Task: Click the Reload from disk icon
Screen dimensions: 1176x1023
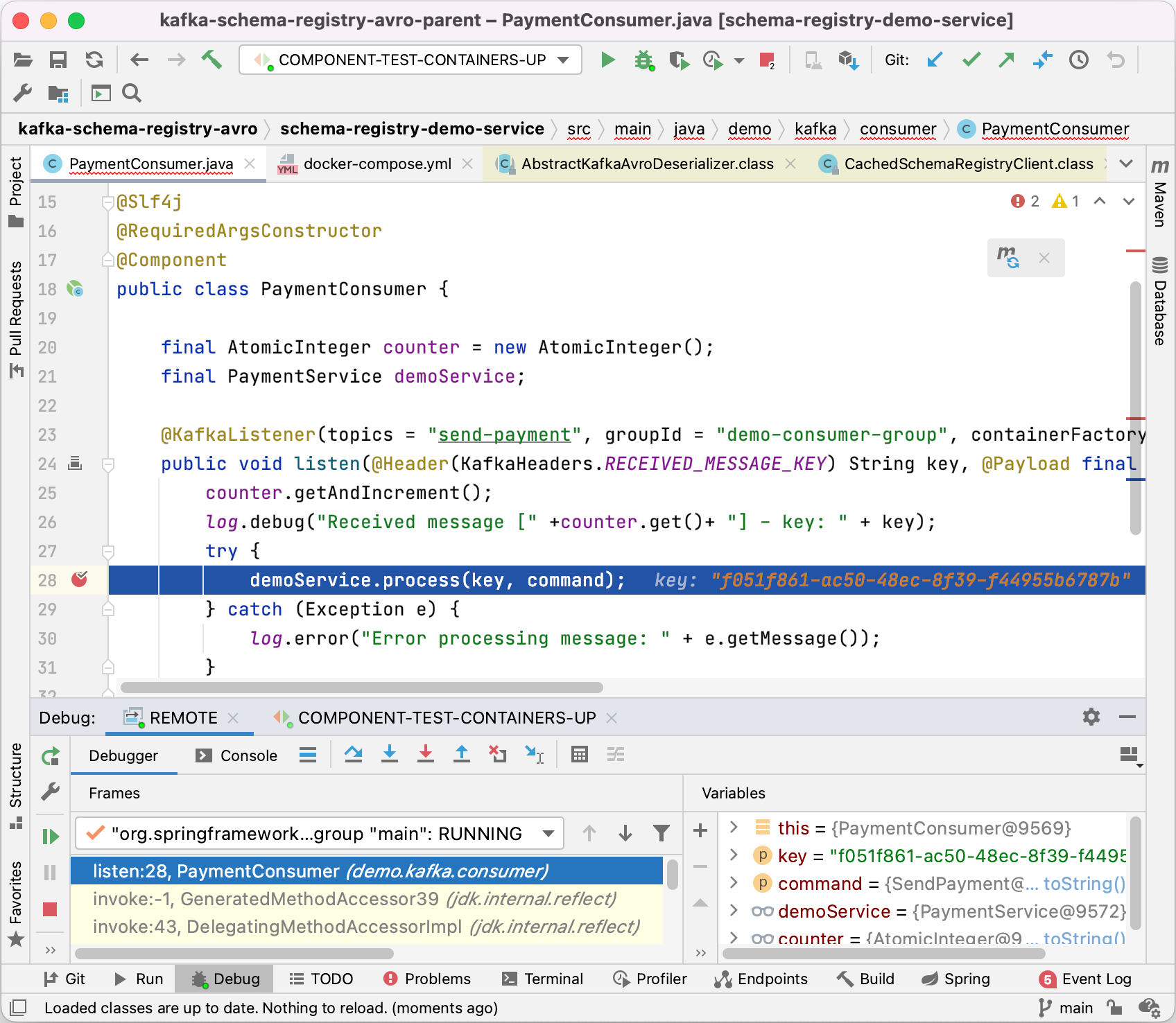Action: pyautogui.click(x=94, y=60)
